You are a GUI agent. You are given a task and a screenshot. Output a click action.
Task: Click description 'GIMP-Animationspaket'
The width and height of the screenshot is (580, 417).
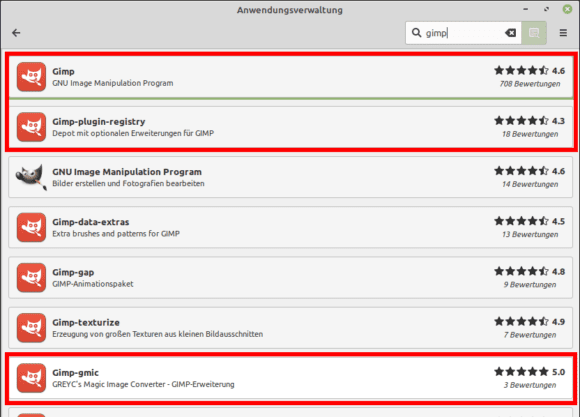pos(92,284)
